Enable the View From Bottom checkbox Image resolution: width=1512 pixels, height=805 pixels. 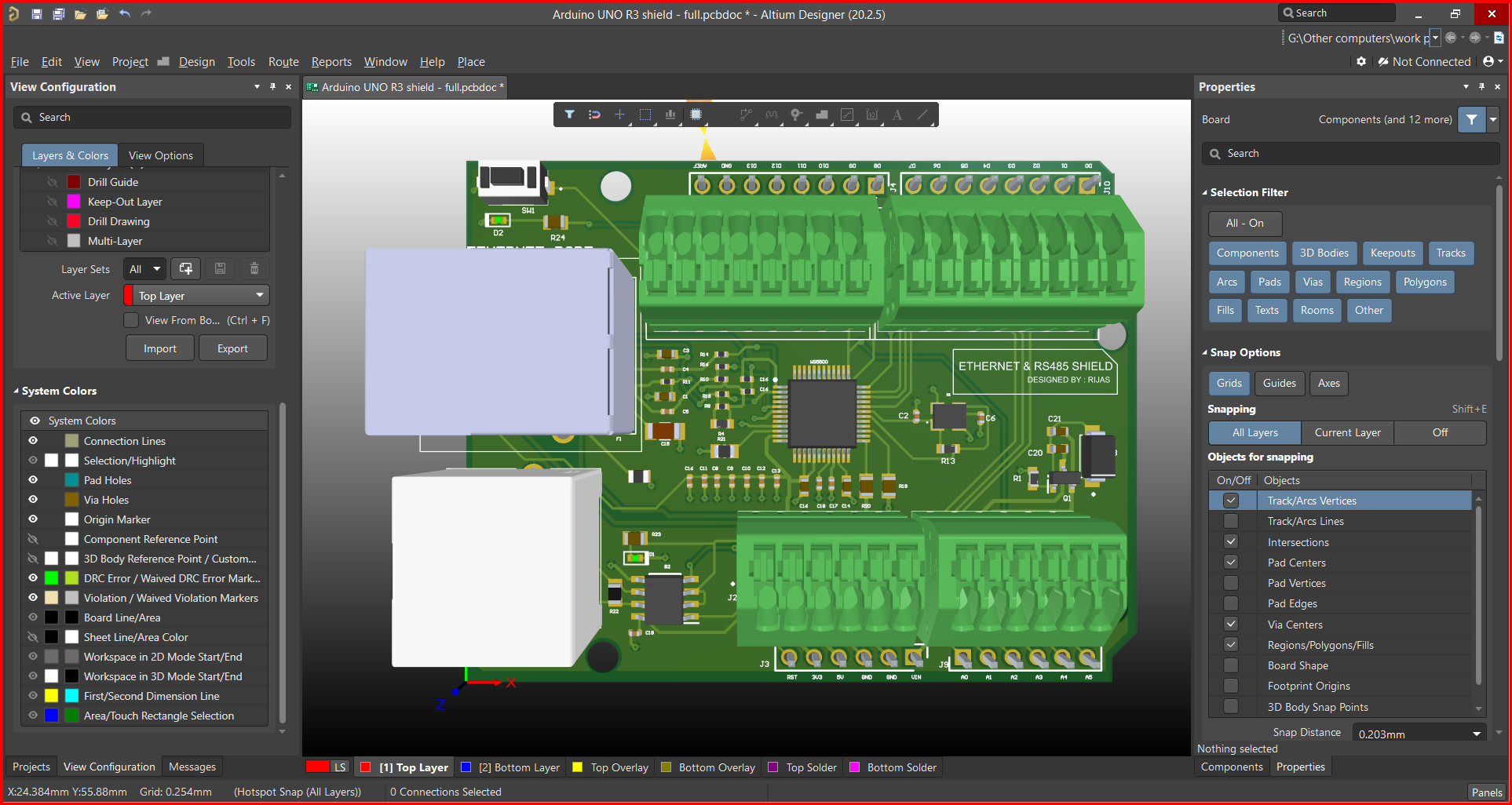point(131,320)
